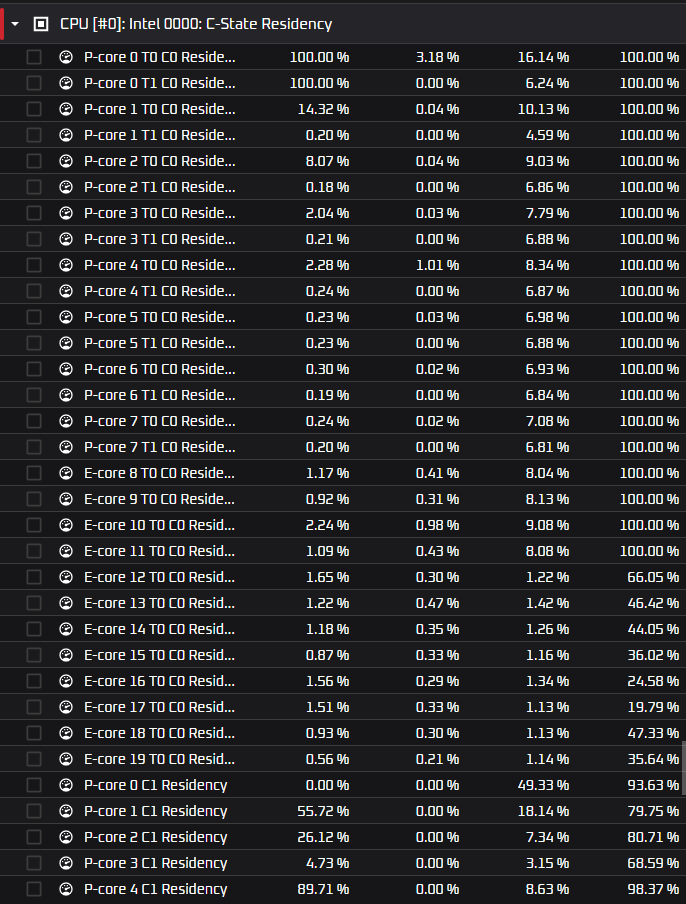Click the 19.79 % maximum of E-core 17
This screenshot has width=686, height=904.
pos(653,707)
